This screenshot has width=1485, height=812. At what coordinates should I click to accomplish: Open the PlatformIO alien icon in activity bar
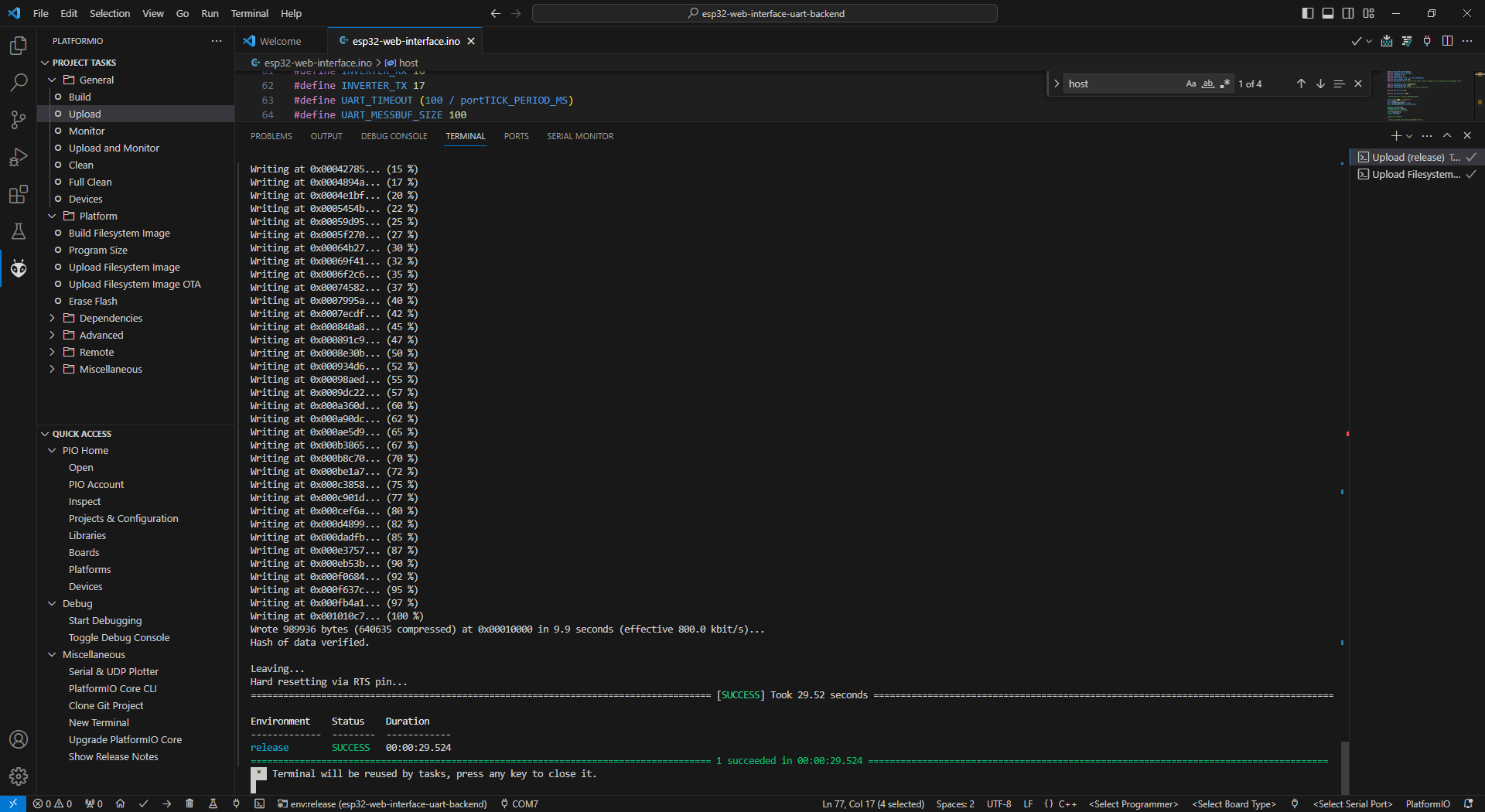coord(19,268)
